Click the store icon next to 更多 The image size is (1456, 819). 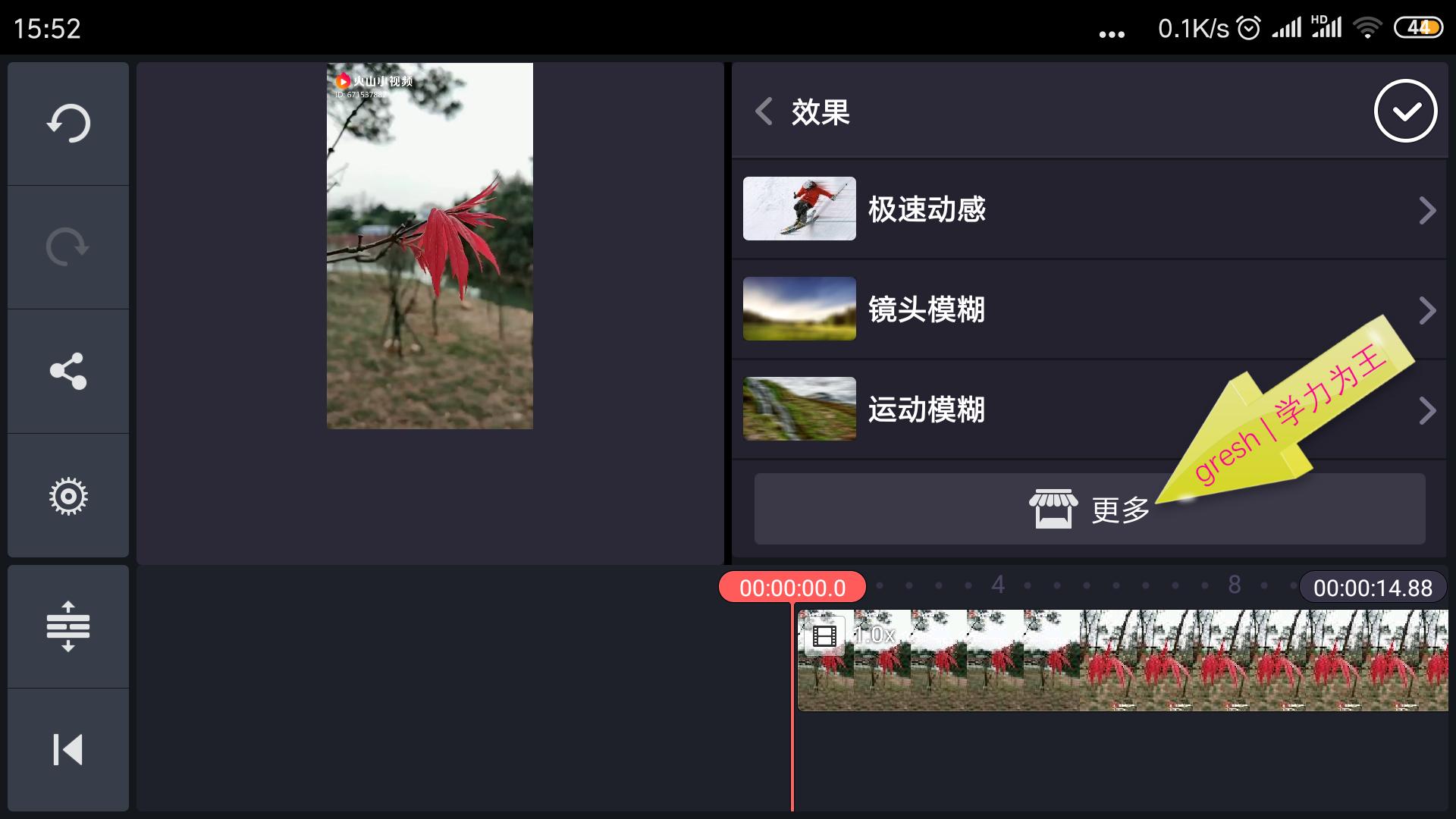(1054, 509)
